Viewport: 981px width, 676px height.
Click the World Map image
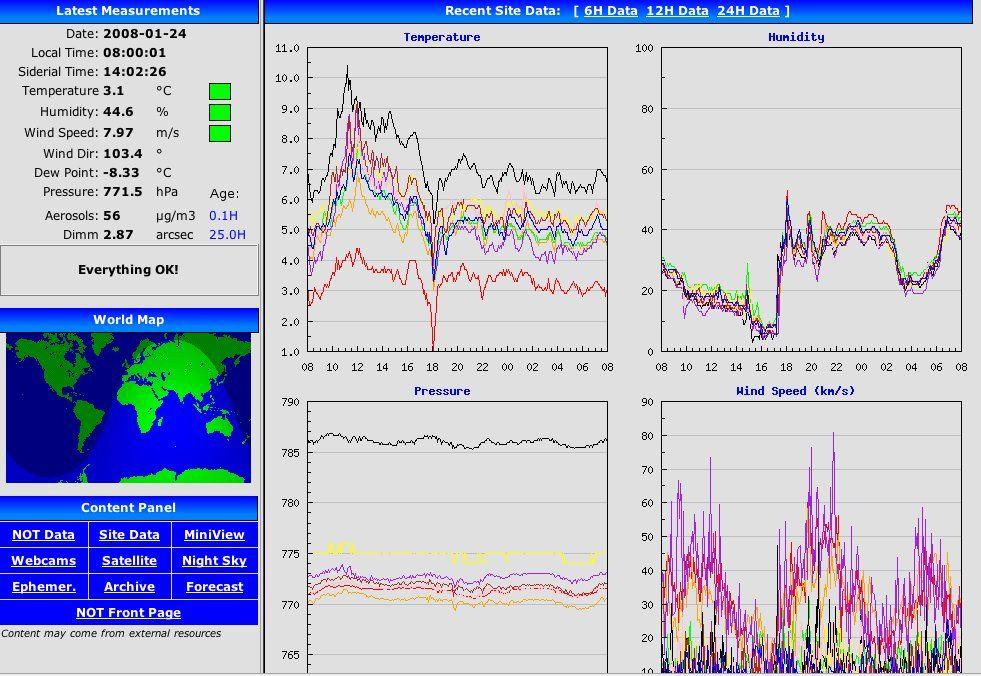[128, 407]
